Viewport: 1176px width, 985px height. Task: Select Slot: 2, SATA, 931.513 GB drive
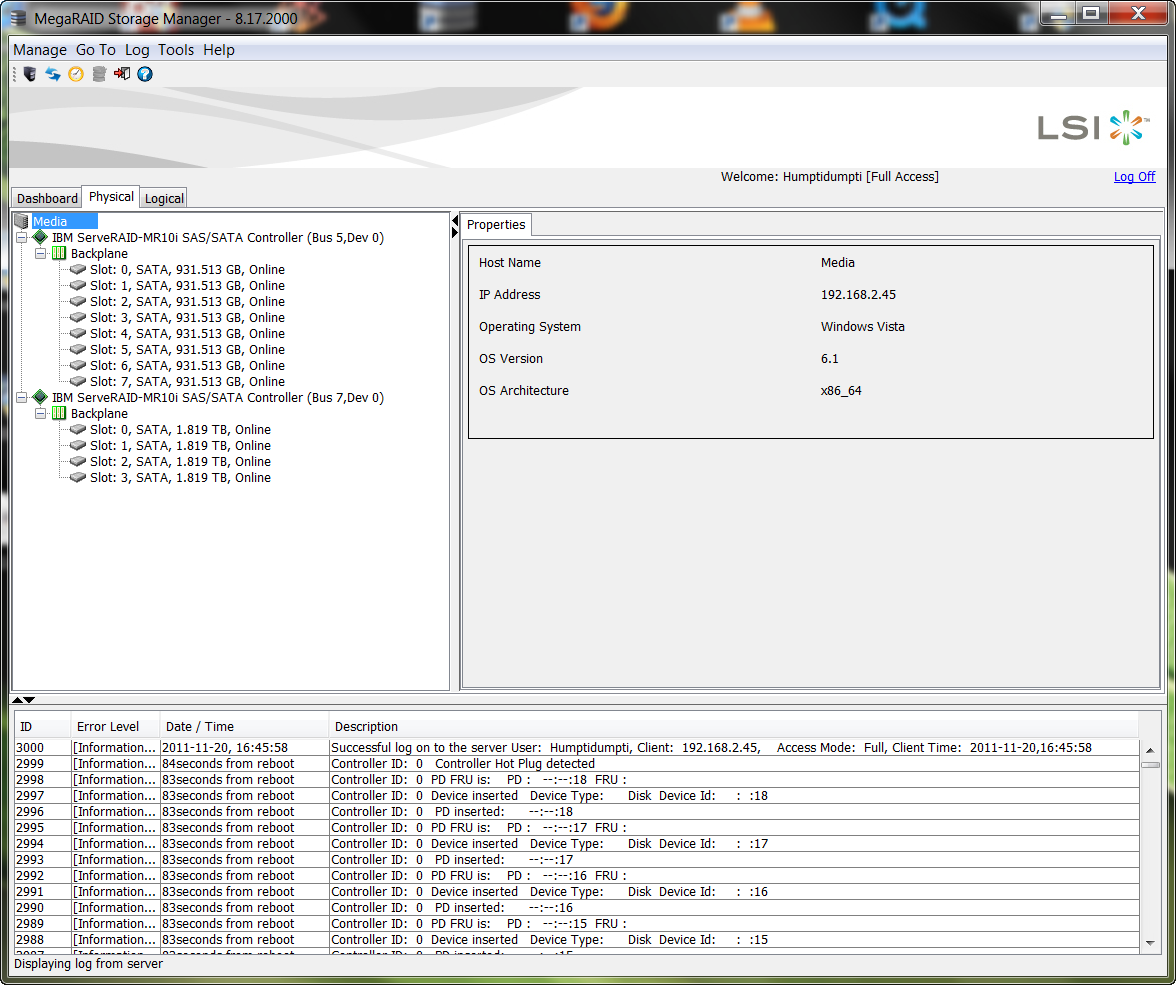point(187,302)
